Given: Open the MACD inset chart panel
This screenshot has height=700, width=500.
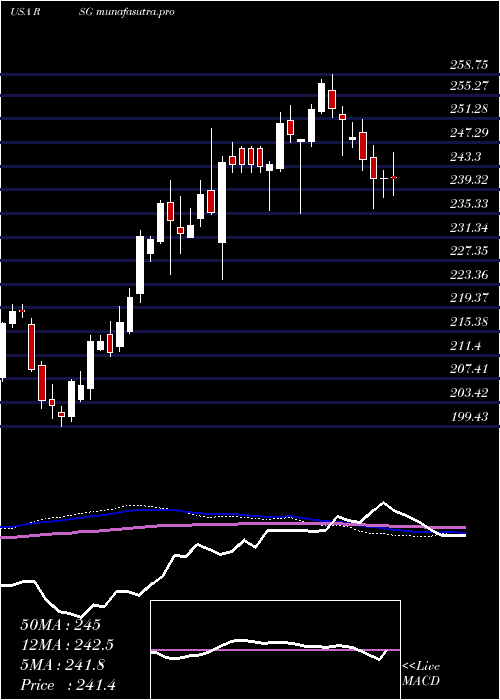Looking at the screenshot, I should click(275, 650).
